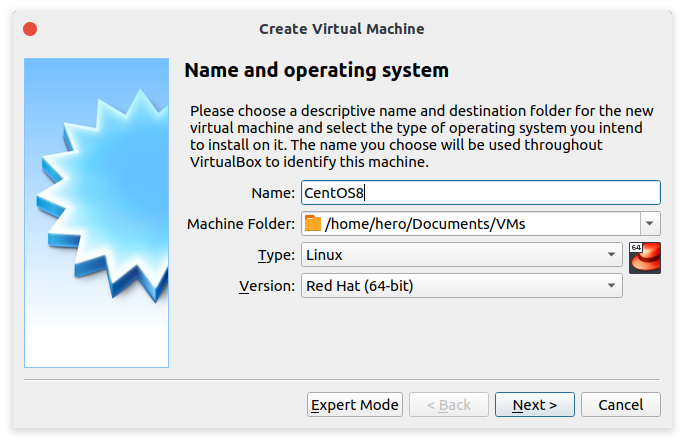Click the Machine Folder: label

(x=241, y=224)
